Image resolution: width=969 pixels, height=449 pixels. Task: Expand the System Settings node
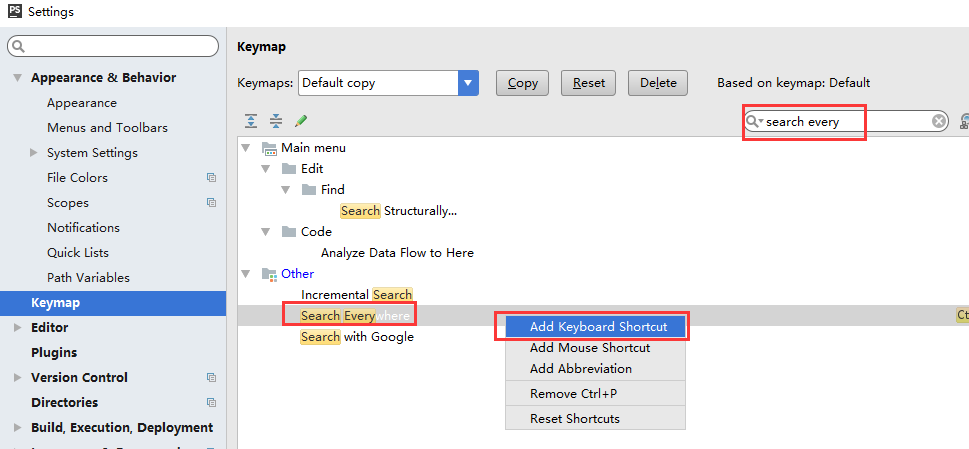(x=34, y=153)
